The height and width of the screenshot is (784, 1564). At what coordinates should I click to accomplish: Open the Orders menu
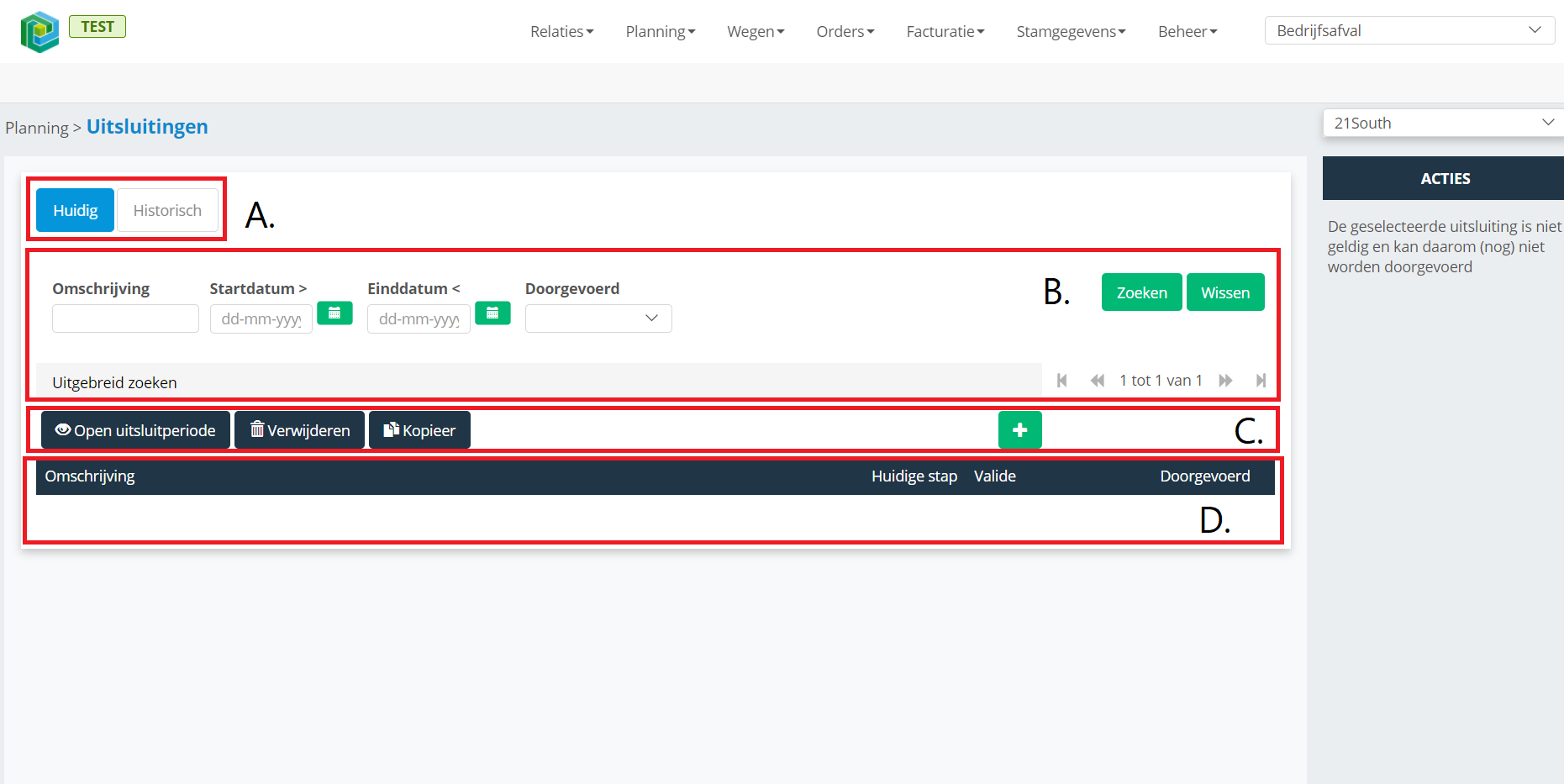pyautogui.click(x=845, y=31)
